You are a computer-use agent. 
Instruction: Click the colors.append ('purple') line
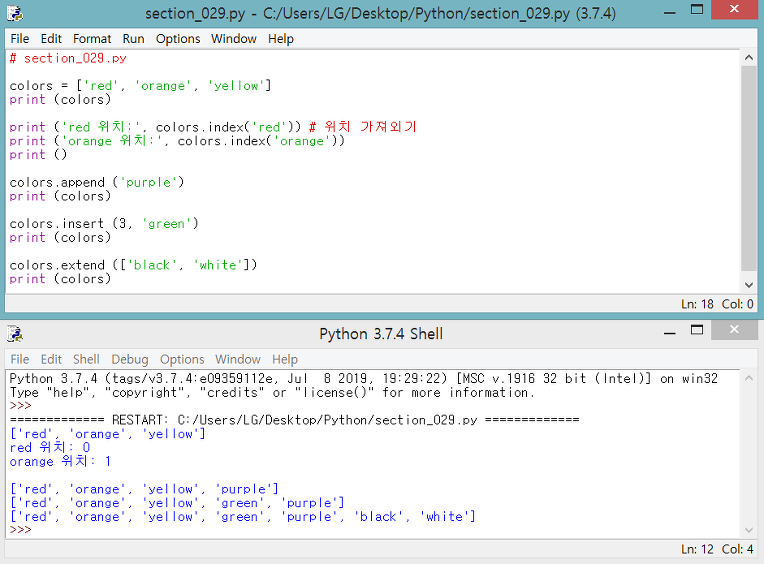pos(97,183)
